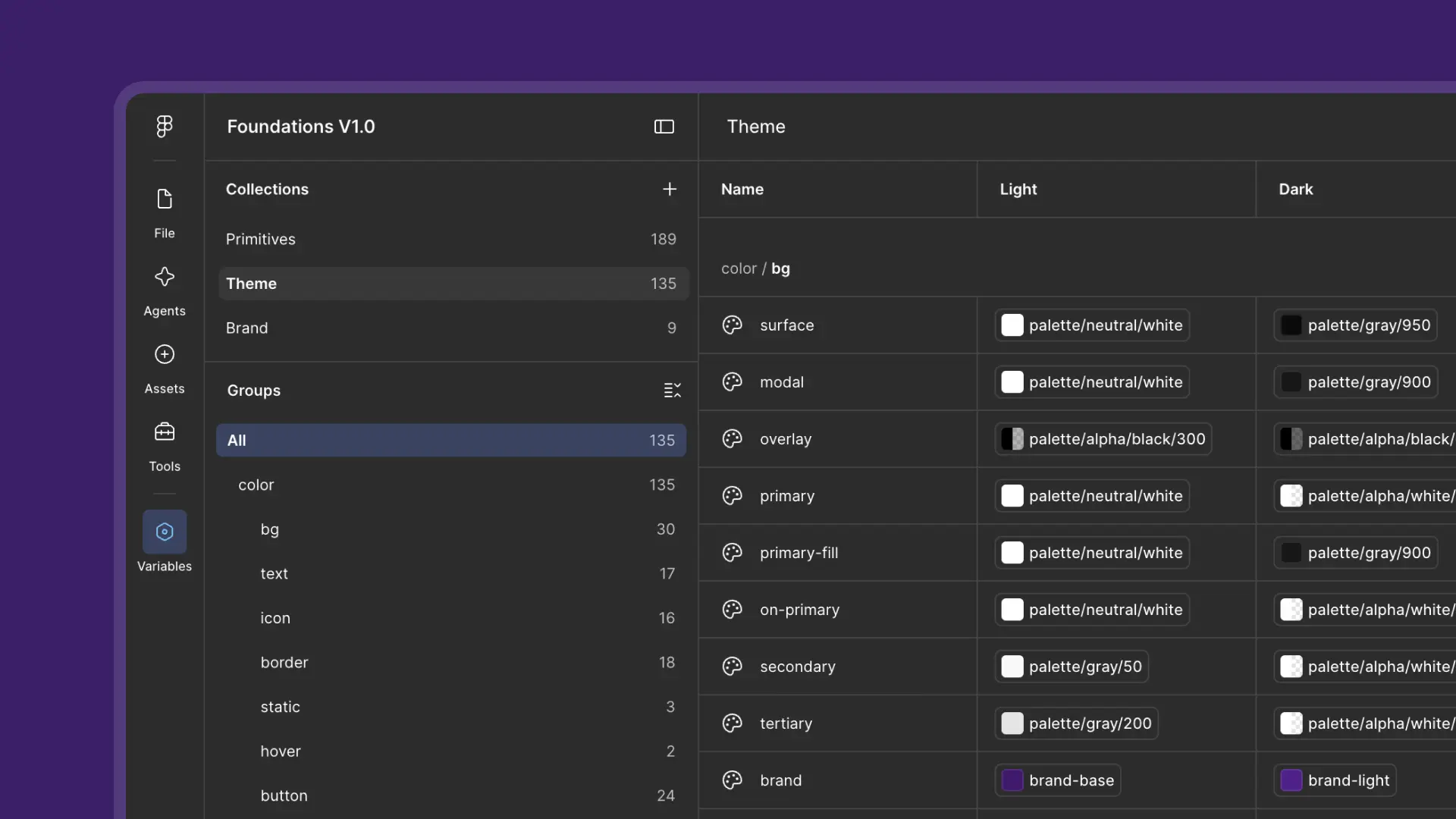The height and width of the screenshot is (819, 1456).
Task: Open the File section in sidebar
Action: click(x=165, y=214)
